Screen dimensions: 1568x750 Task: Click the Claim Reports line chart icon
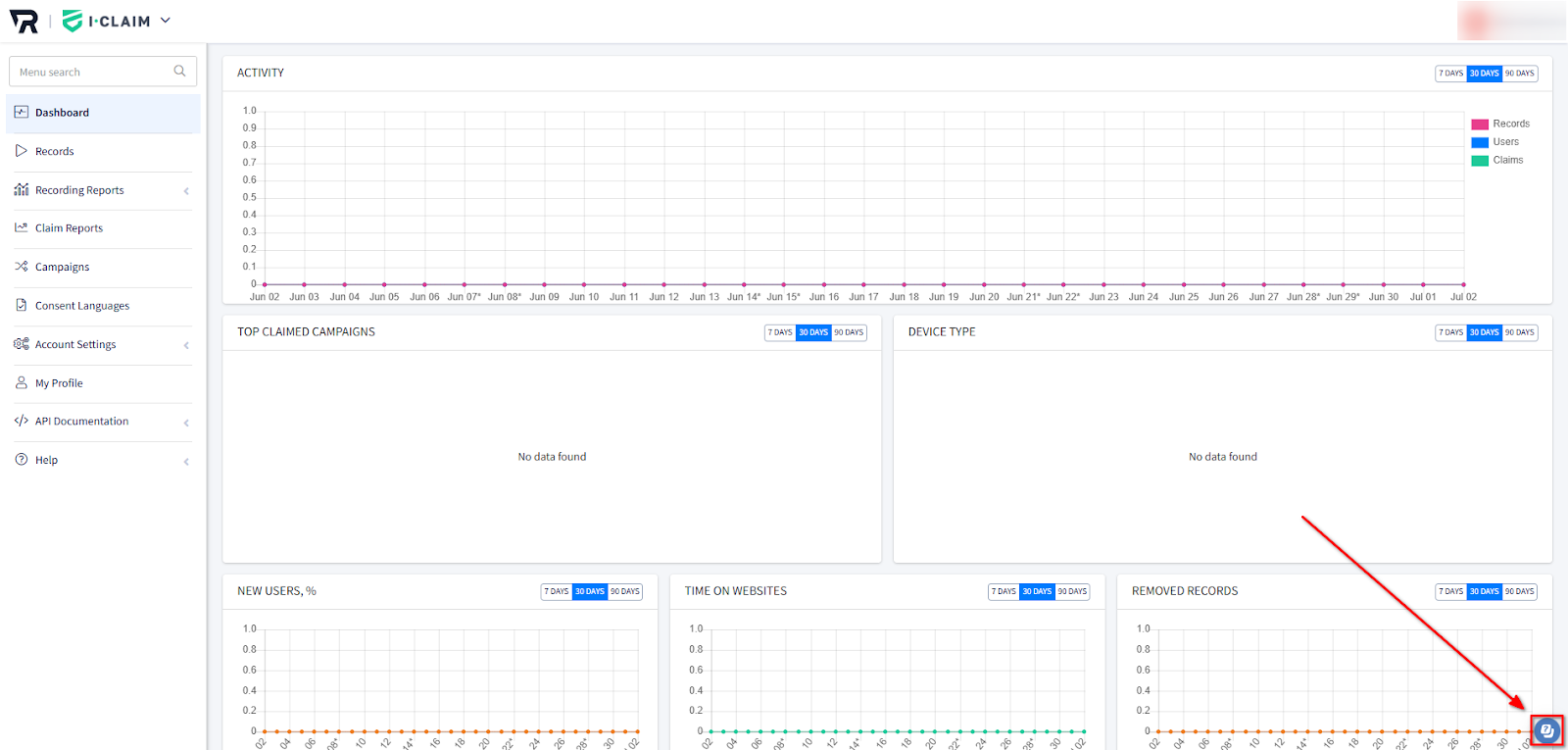tap(22, 227)
